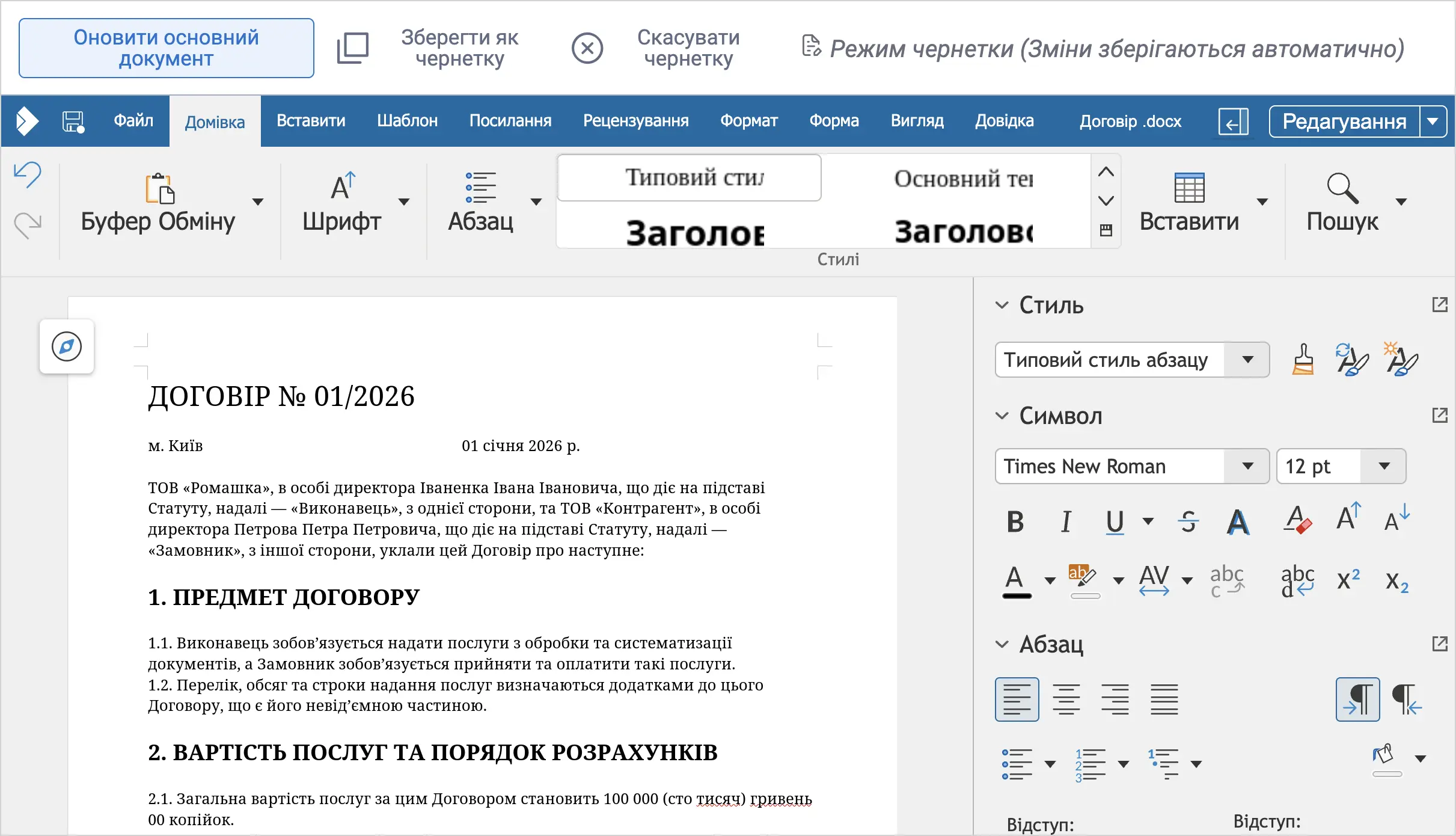Screen dimensions: 1456x836
Task: Increase font size with A-up icon
Action: 1348,517
